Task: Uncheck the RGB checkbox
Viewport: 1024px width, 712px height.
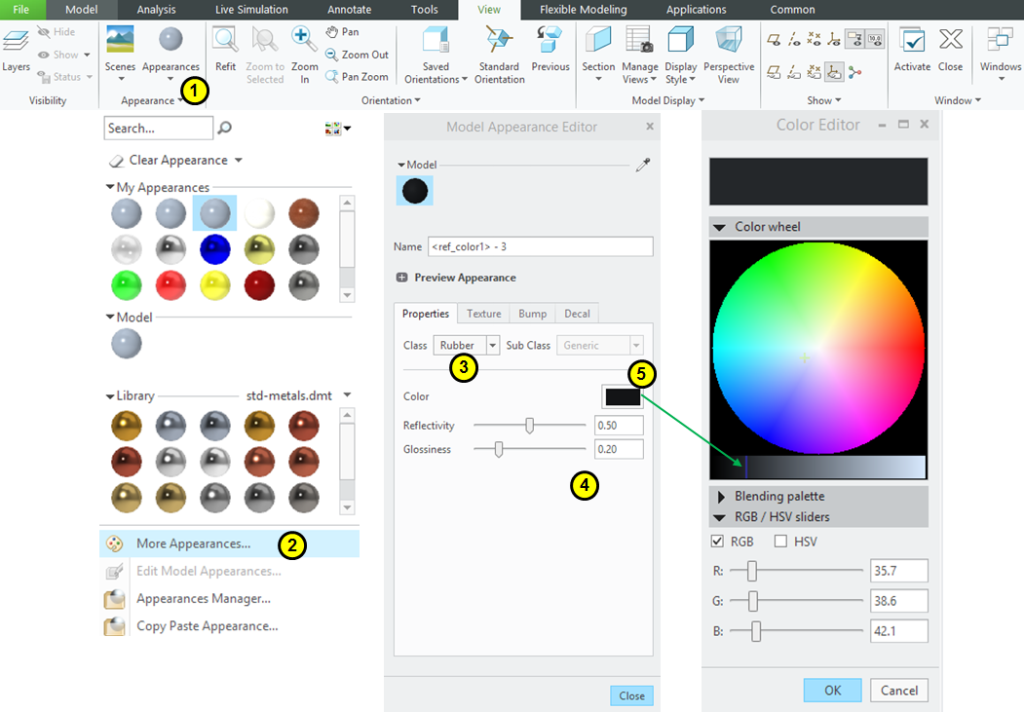Action: click(717, 541)
